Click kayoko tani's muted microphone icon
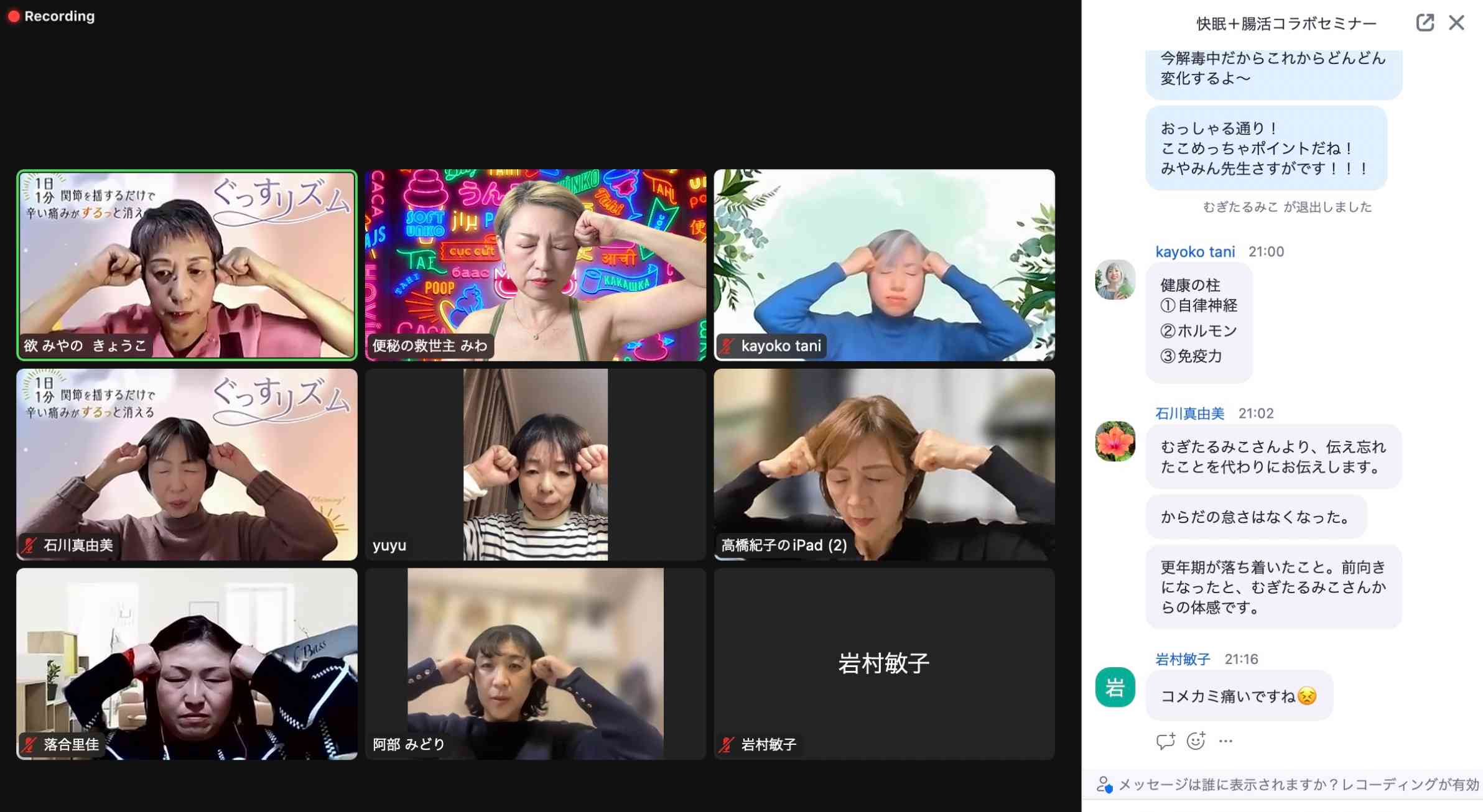This screenshot has width=1483, height=812. [x=727, y=346]
